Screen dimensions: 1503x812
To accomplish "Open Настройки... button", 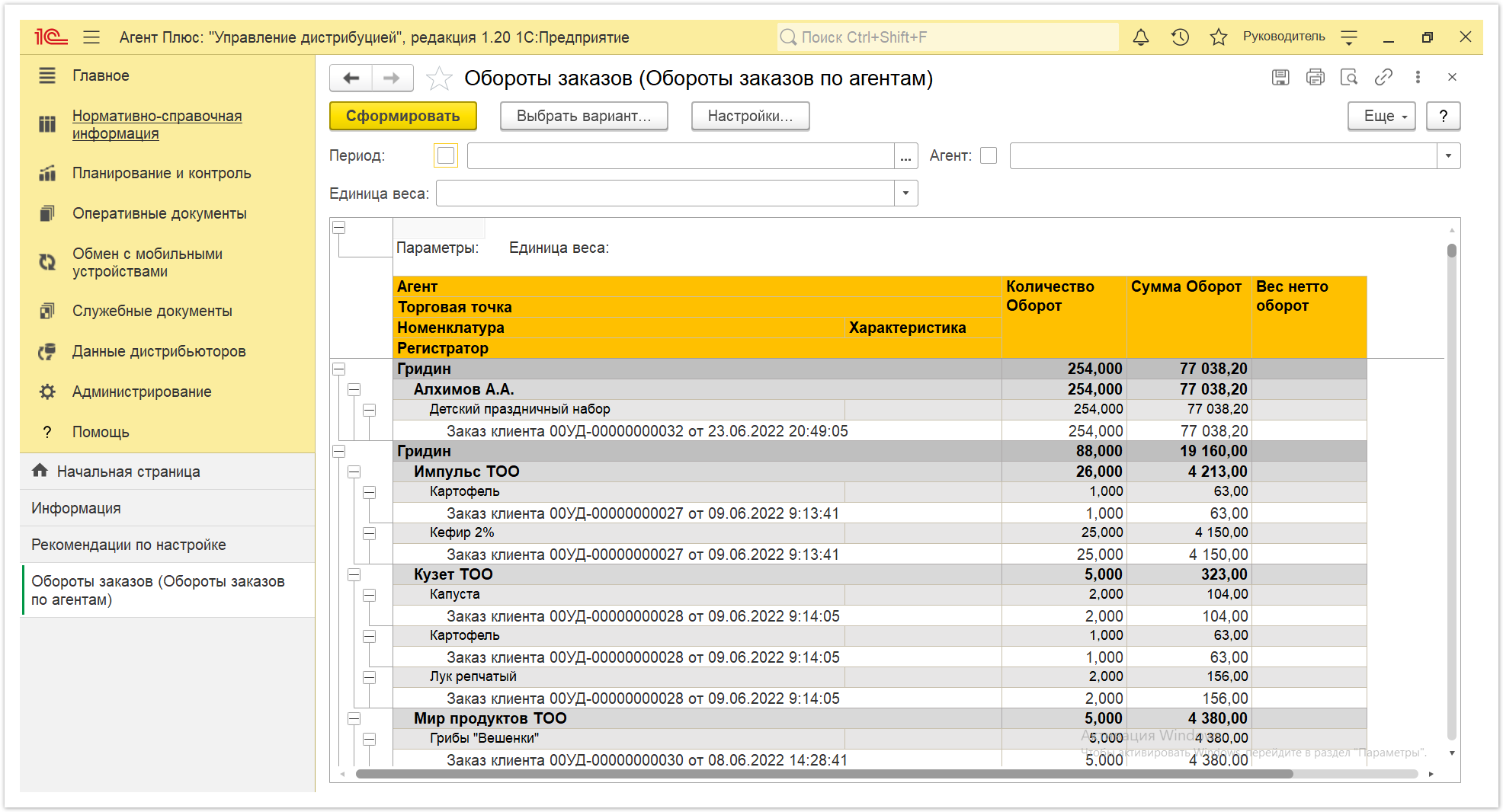I will 750,116.
